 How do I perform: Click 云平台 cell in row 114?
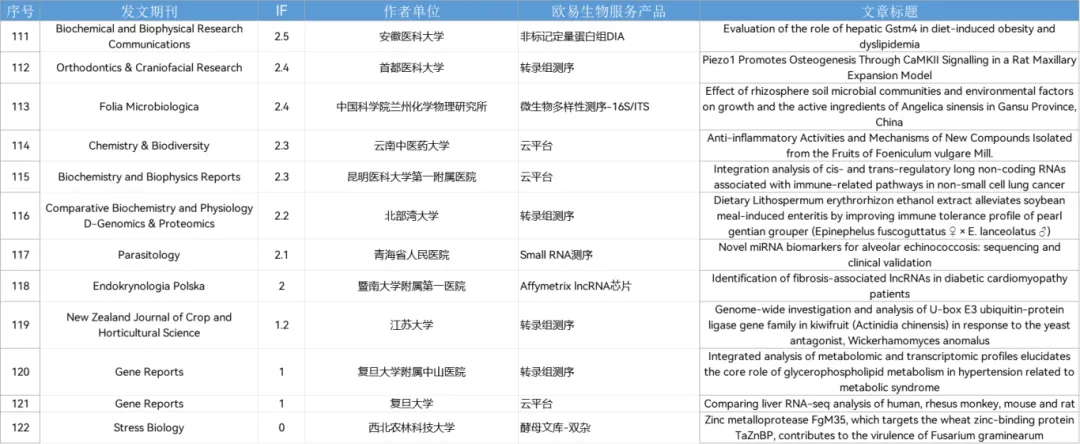[x=608, y=146]
